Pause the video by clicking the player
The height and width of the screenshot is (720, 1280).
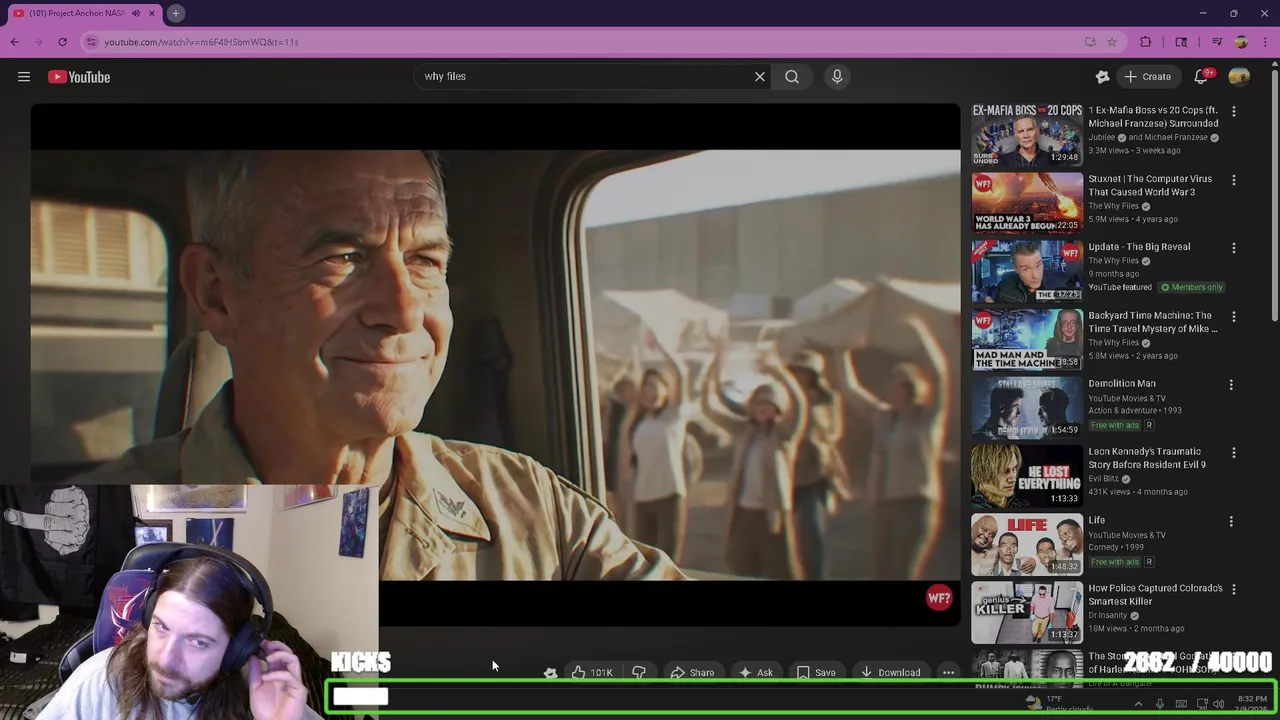495,364
